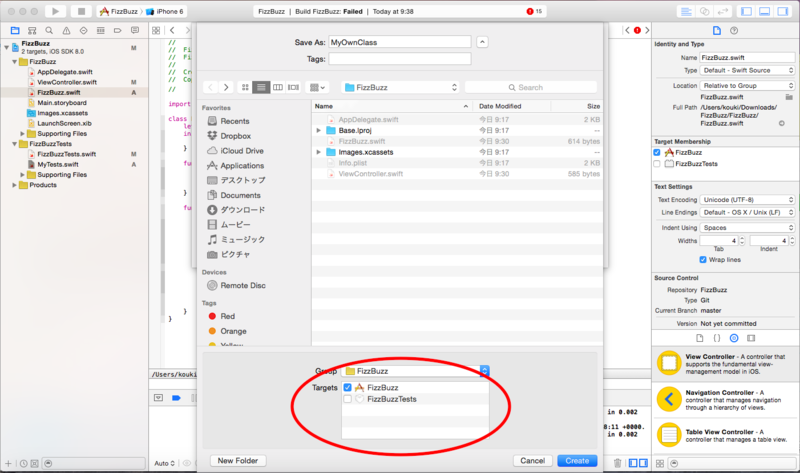Viewport: 800px width, 473px height.
Task: Select the Red tag in sidebar
Action: (228, 316)
